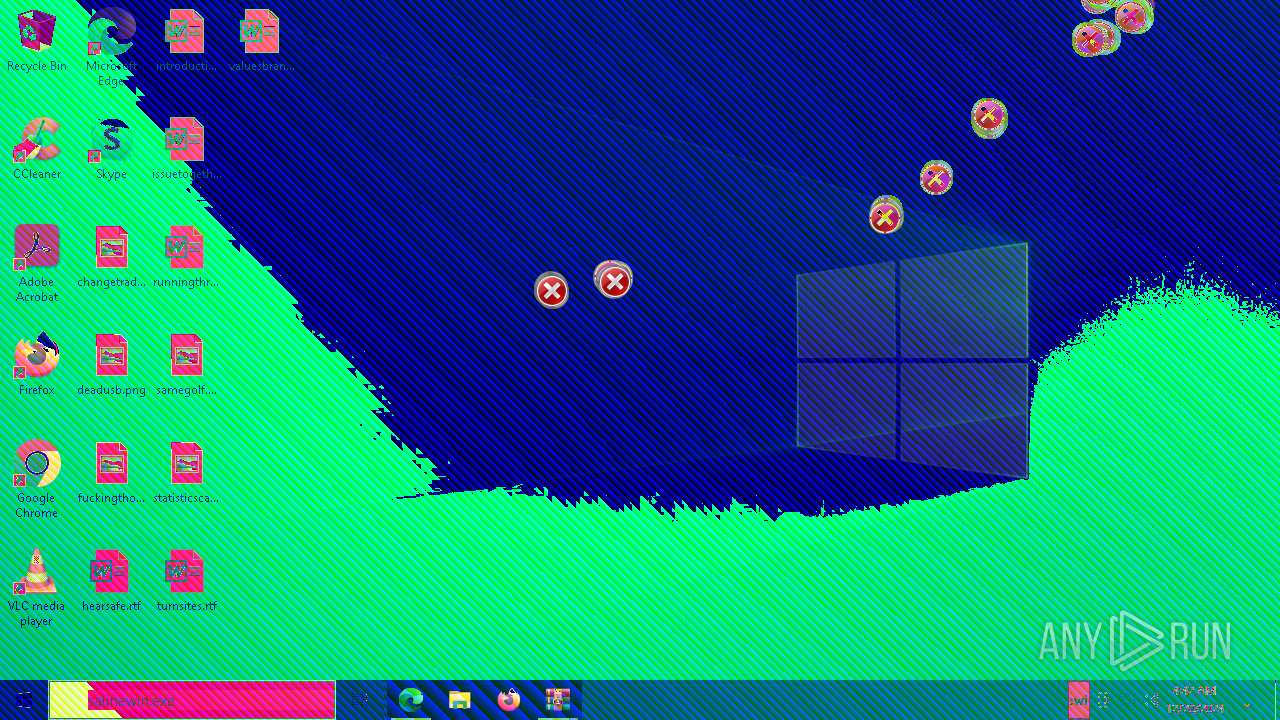Select the deadusb.png image file
The image size is (1280, 720).
[x=111, y=365]
